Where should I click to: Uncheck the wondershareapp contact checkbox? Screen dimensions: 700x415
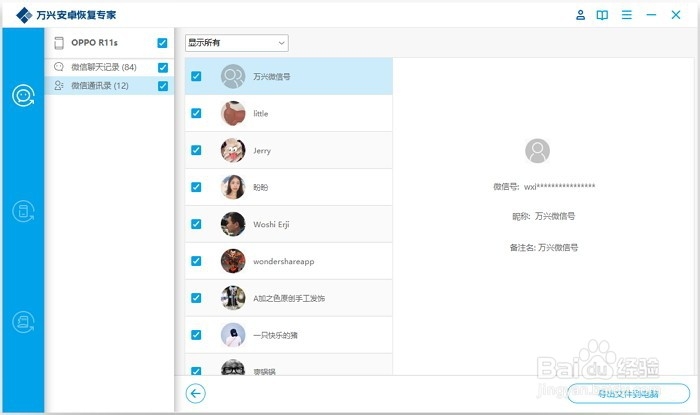[196, 261]
